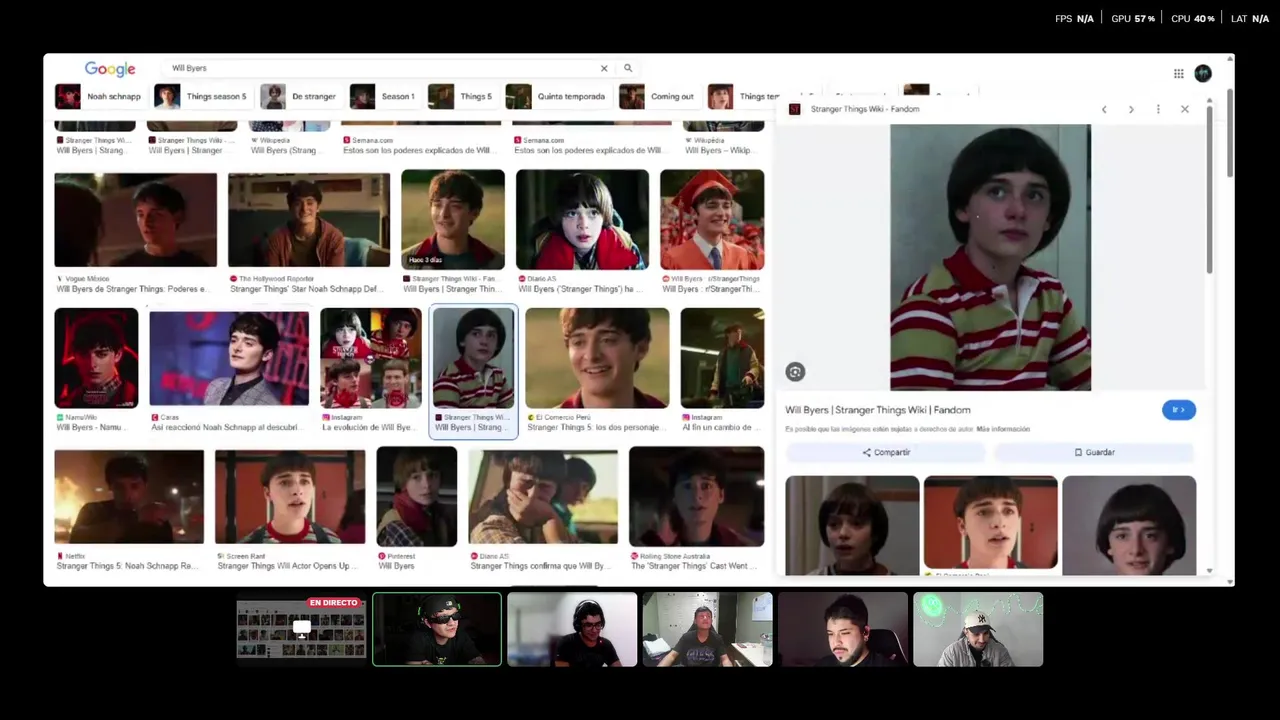The width and height of the screenshot is (1280, 720).
Task: Select the EN DIRECTO screen-share tile
Action: (301, 629)
